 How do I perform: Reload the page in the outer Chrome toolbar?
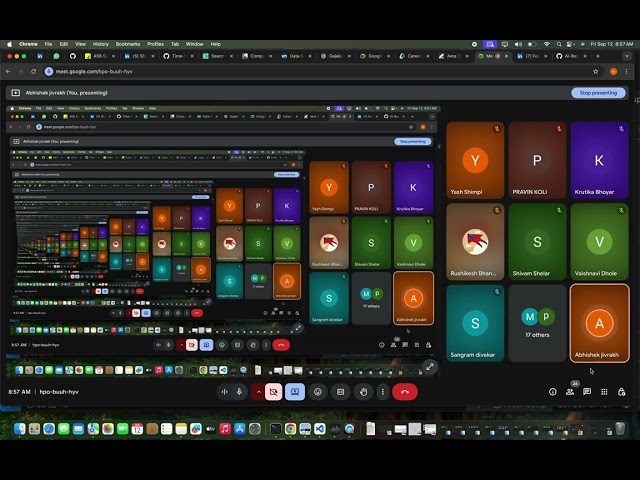coord(33,71)
